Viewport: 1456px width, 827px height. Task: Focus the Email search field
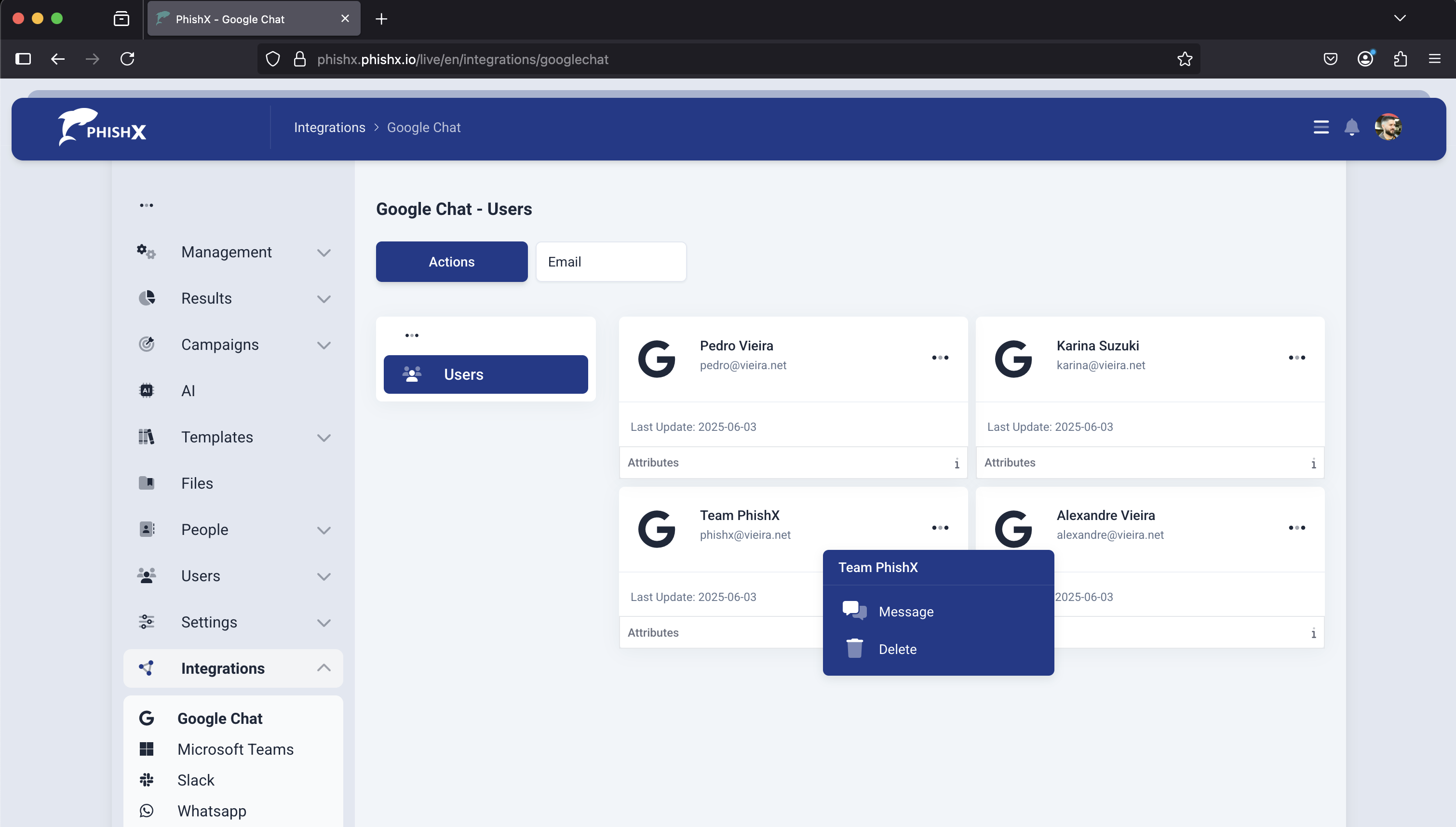[611, 261]
